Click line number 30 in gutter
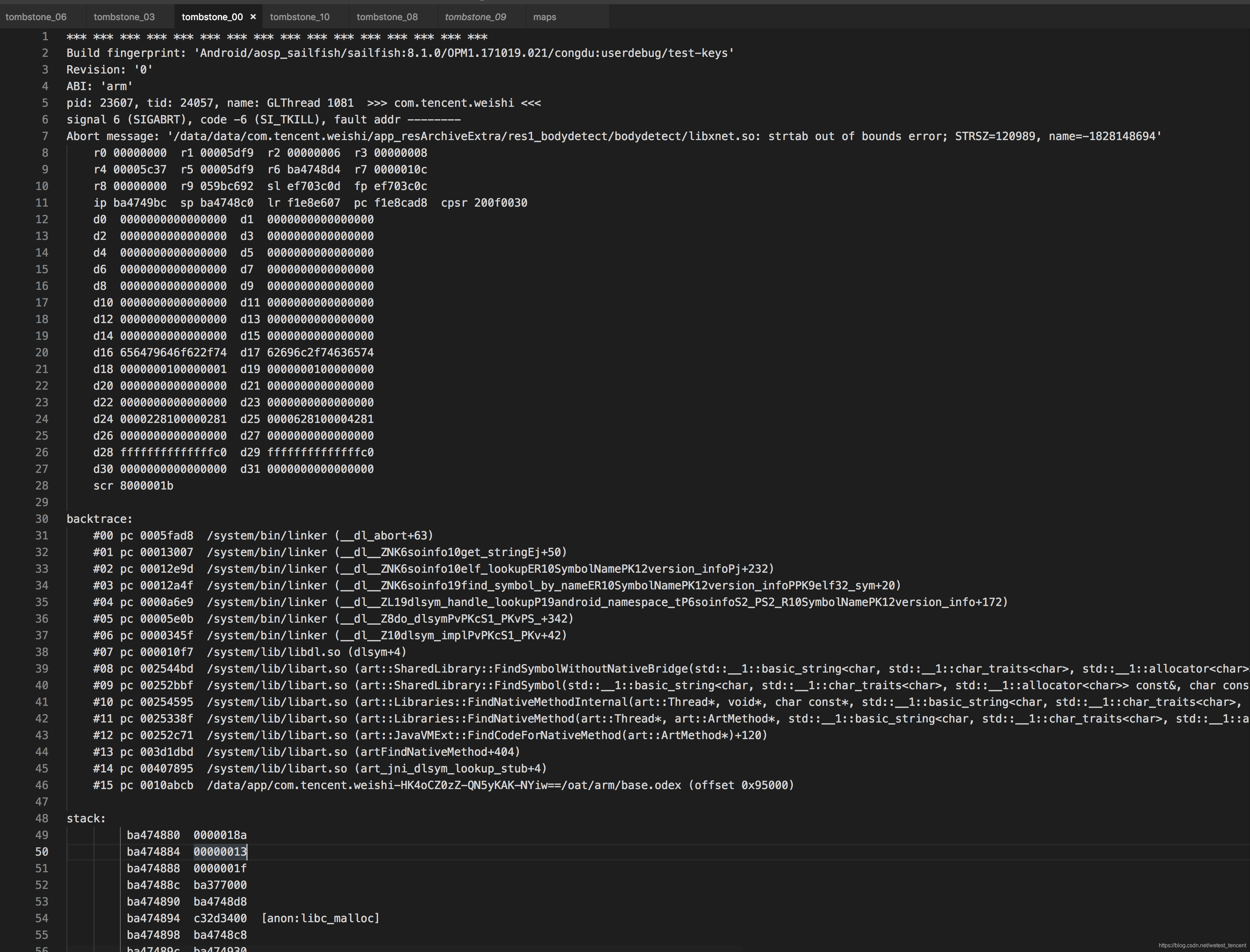This screenshot has height=952, width=1250. 41,519
